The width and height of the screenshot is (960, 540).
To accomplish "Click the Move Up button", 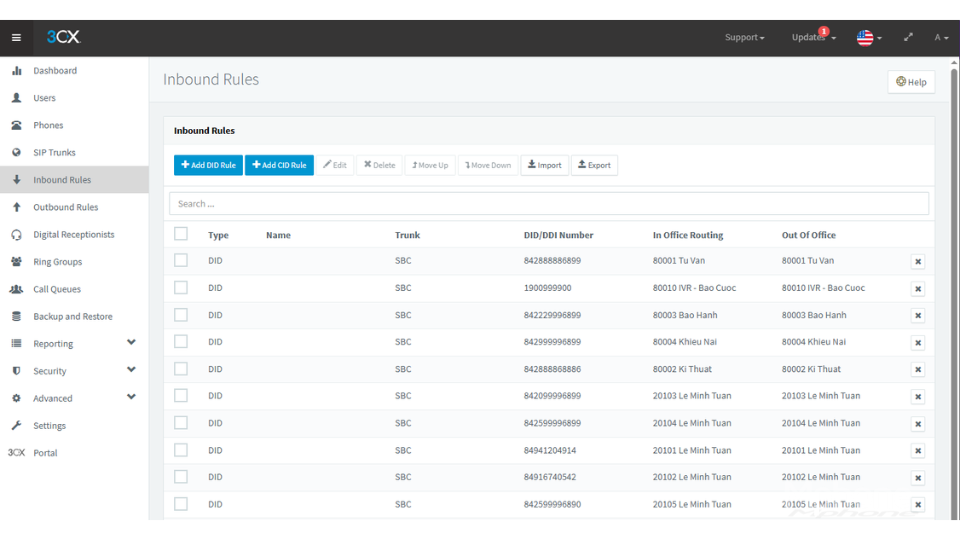I will (x=430, y=165).
